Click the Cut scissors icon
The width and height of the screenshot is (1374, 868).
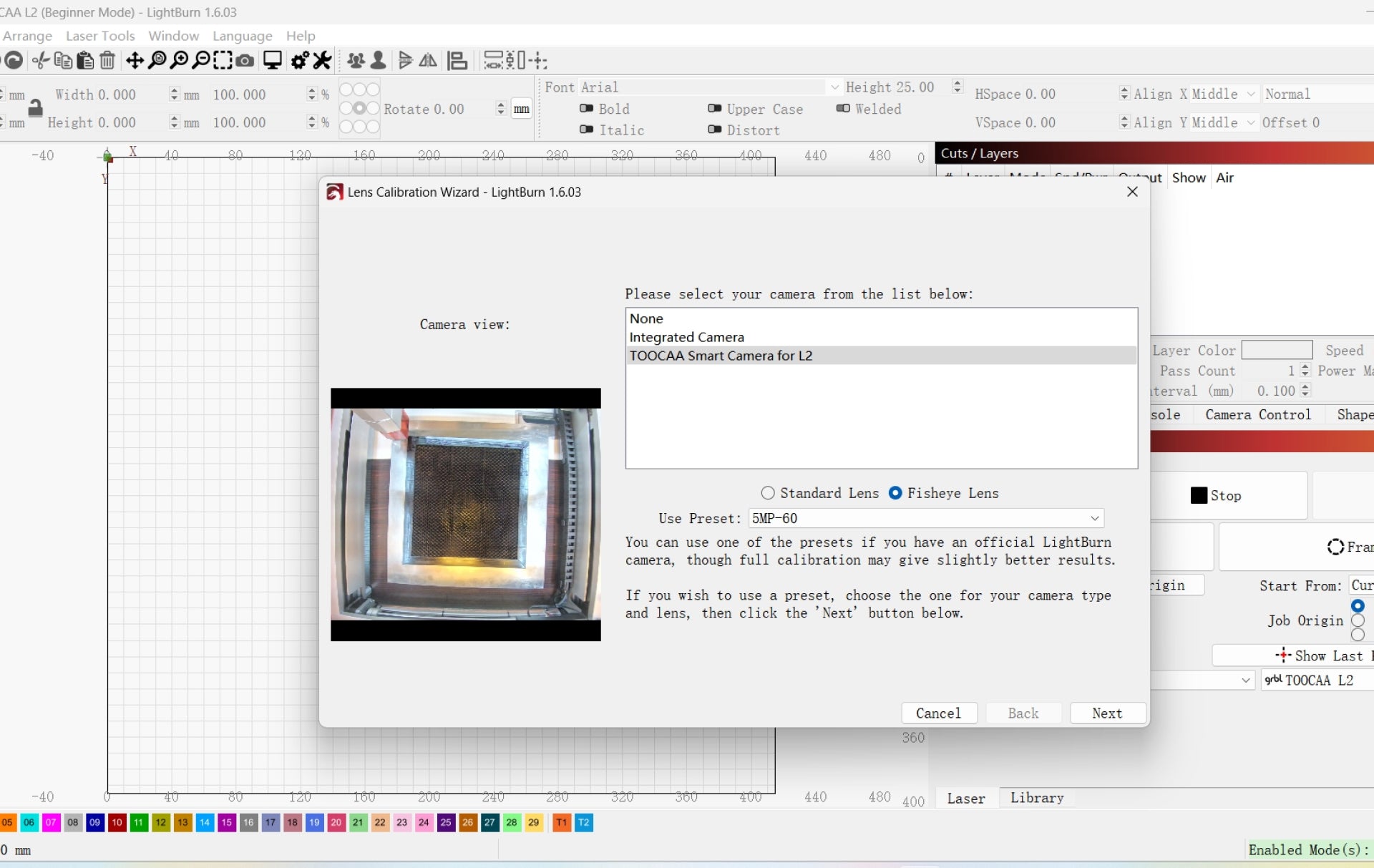tap(41, 61)
